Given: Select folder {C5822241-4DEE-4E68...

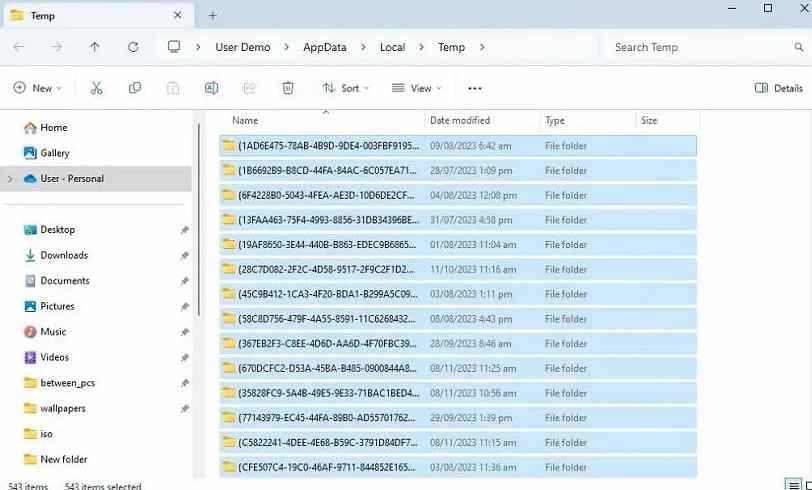Looking at the screenshot, I should click(x=458, y=443).
